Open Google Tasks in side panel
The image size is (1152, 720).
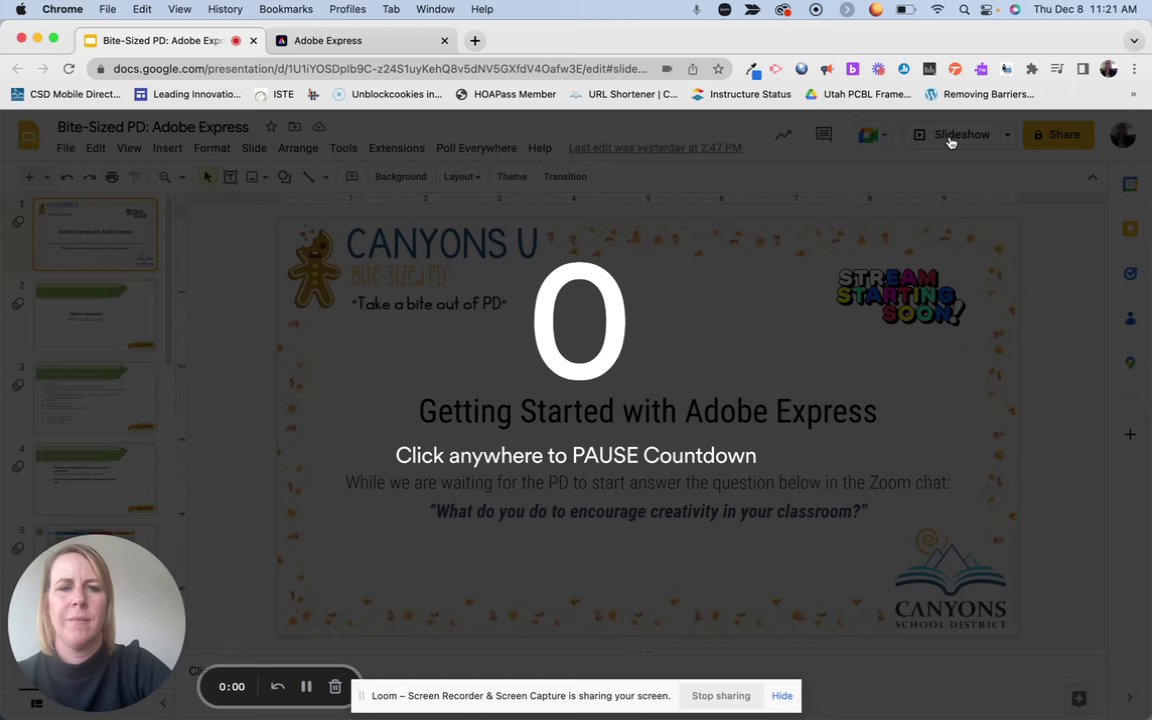coord(1131,273)
